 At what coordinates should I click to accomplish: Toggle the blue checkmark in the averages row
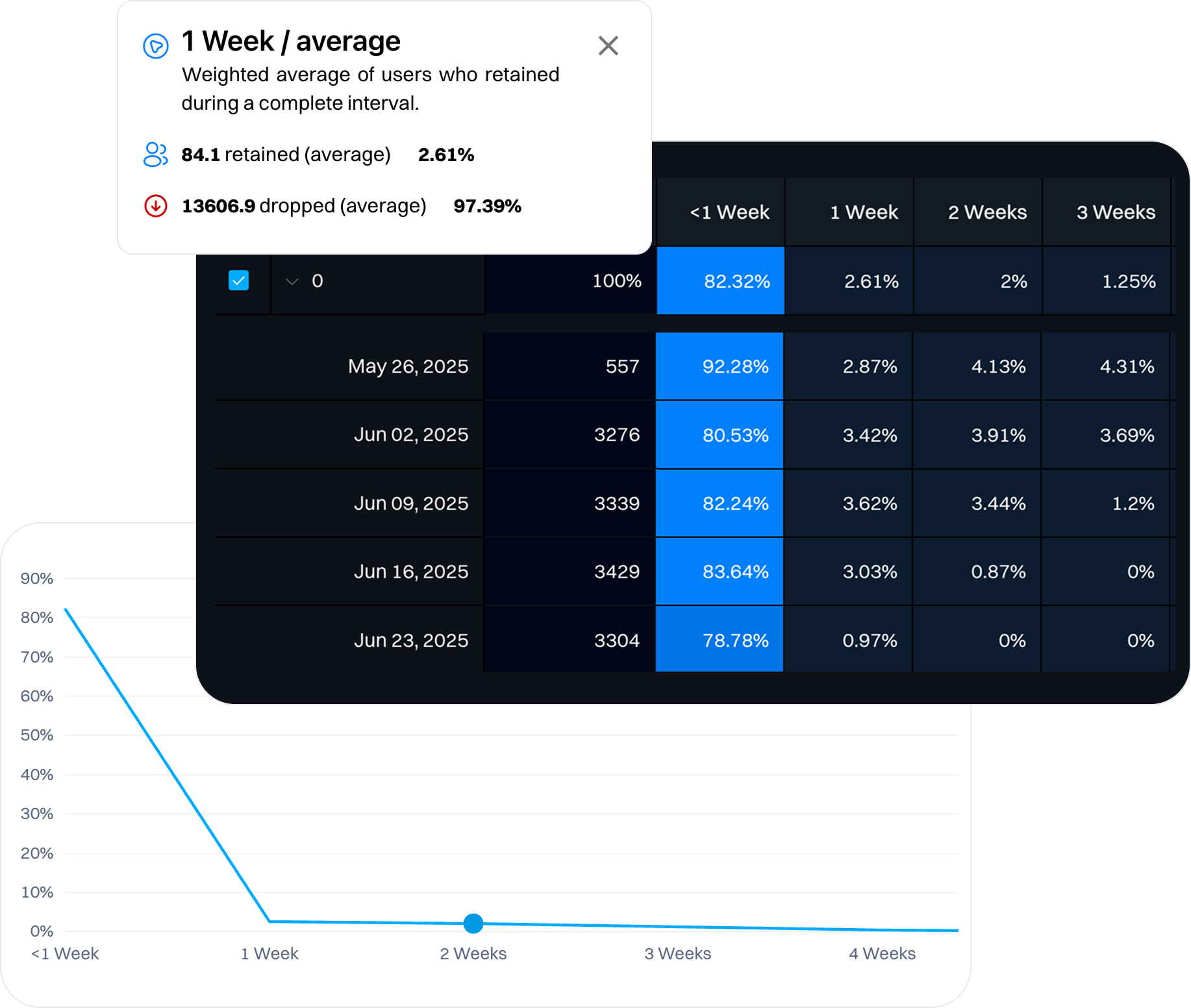[x=238, y=281]
